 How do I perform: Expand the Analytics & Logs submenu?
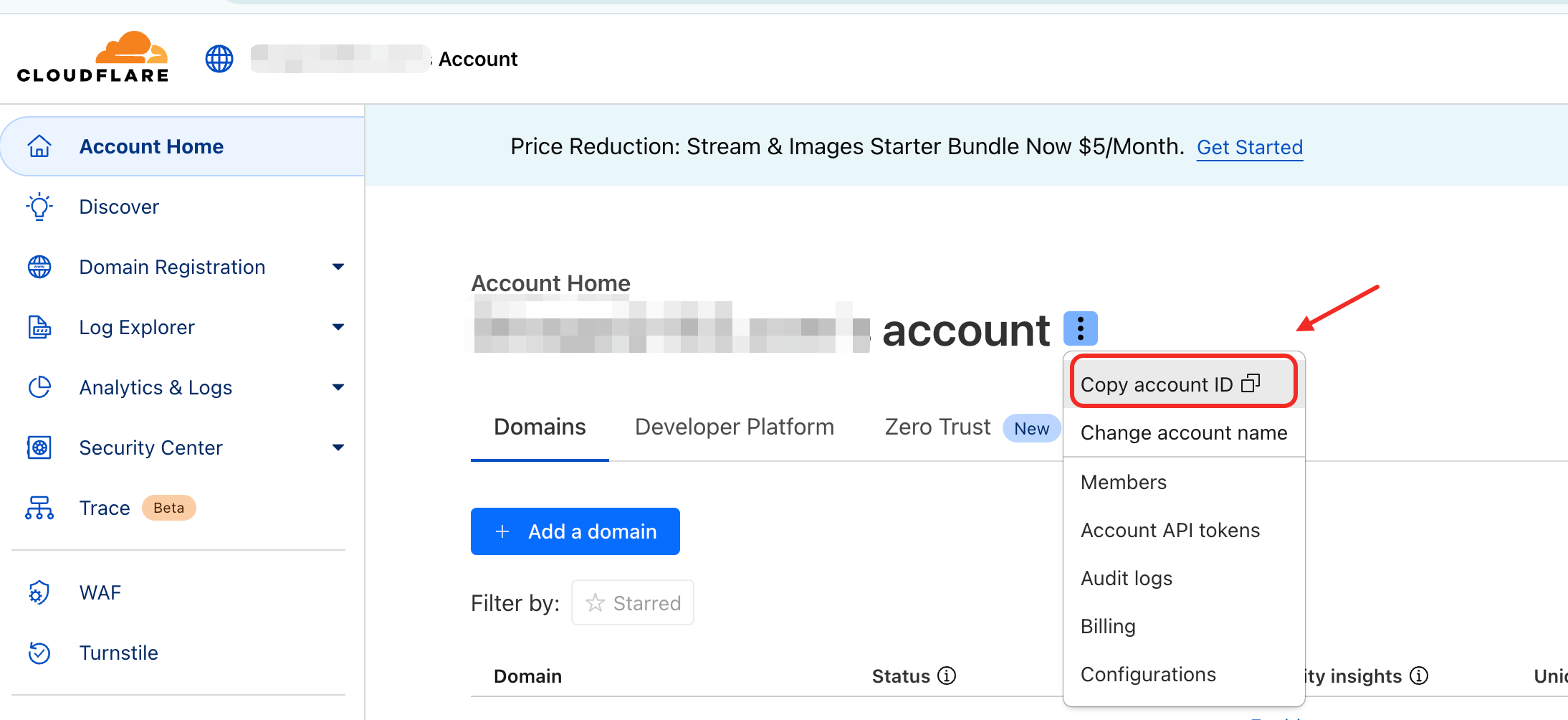pyautogui.click(x=338, y=387)
